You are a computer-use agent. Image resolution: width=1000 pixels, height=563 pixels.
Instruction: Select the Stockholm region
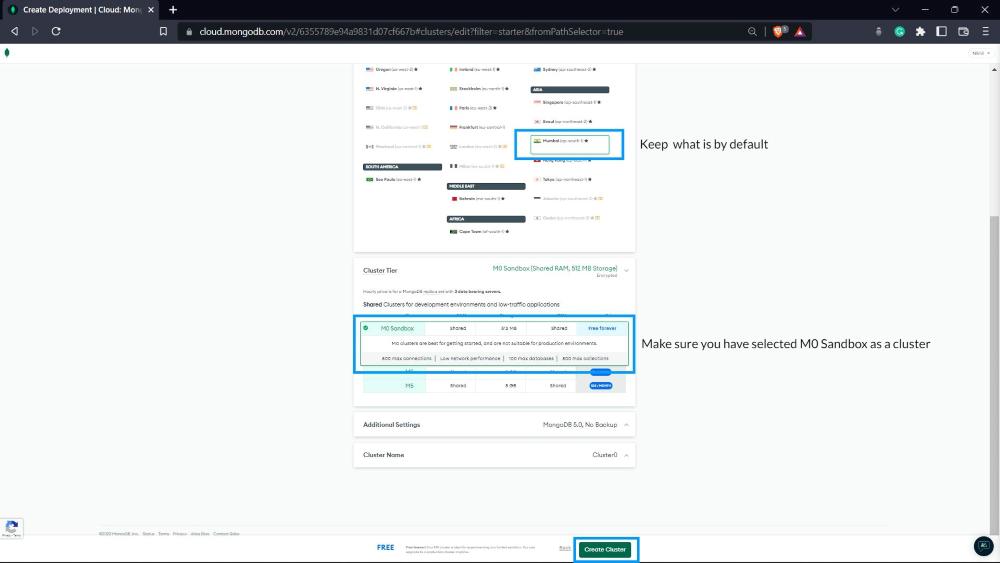[479, 89]
